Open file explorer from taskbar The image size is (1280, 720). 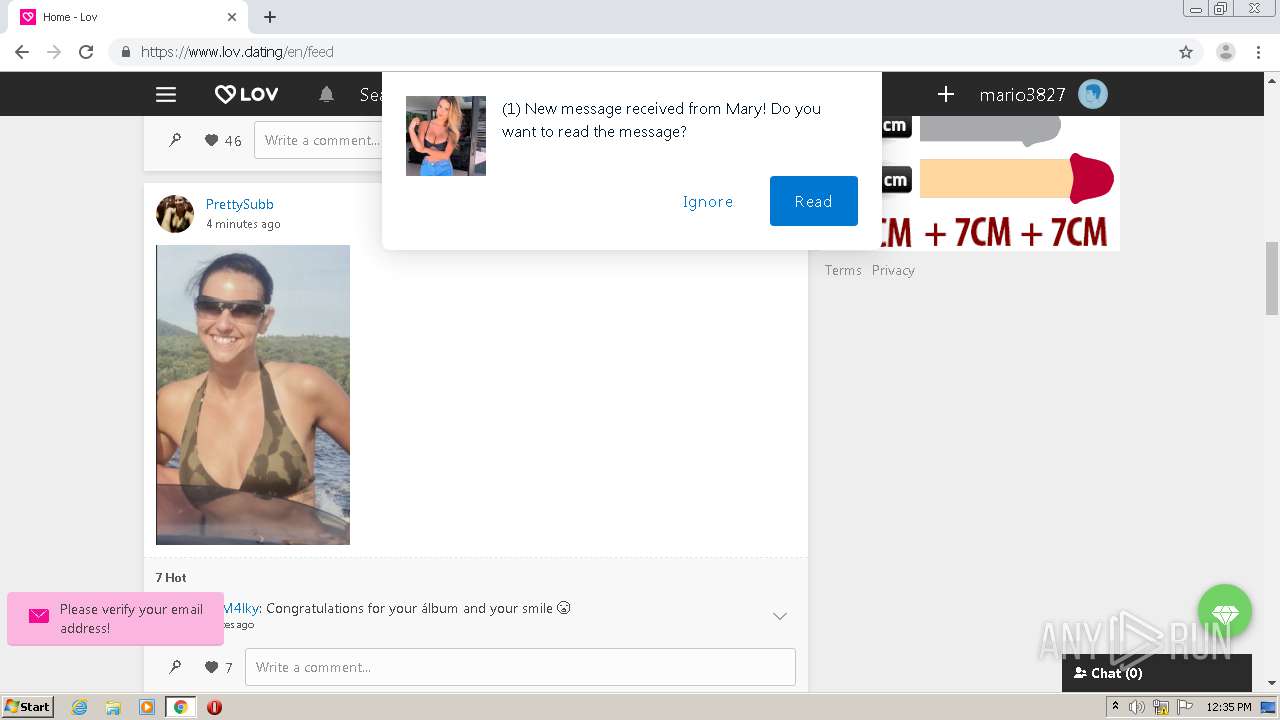coord(113,707)
